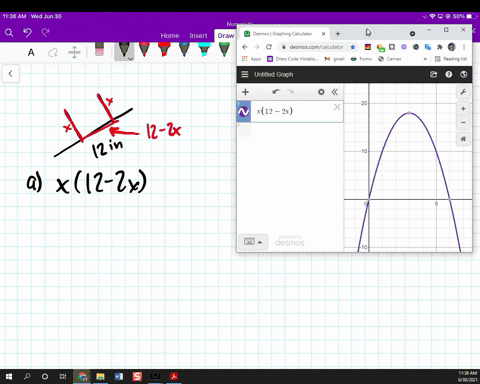Open the Canvas bookmark
Image resolution: width=480 pixels, height=384 pixels.
[x=390, y=59]
